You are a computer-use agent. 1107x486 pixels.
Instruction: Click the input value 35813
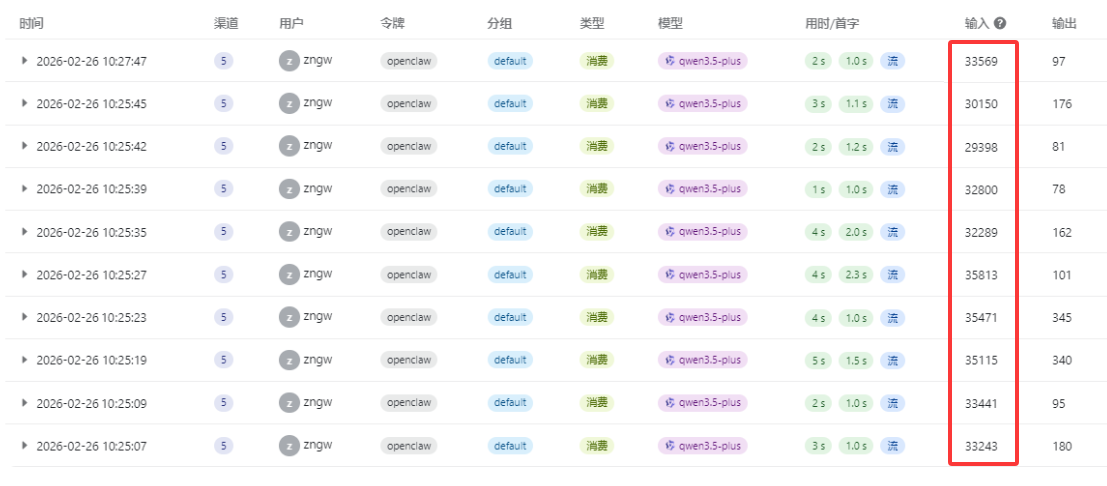[979, 275]
